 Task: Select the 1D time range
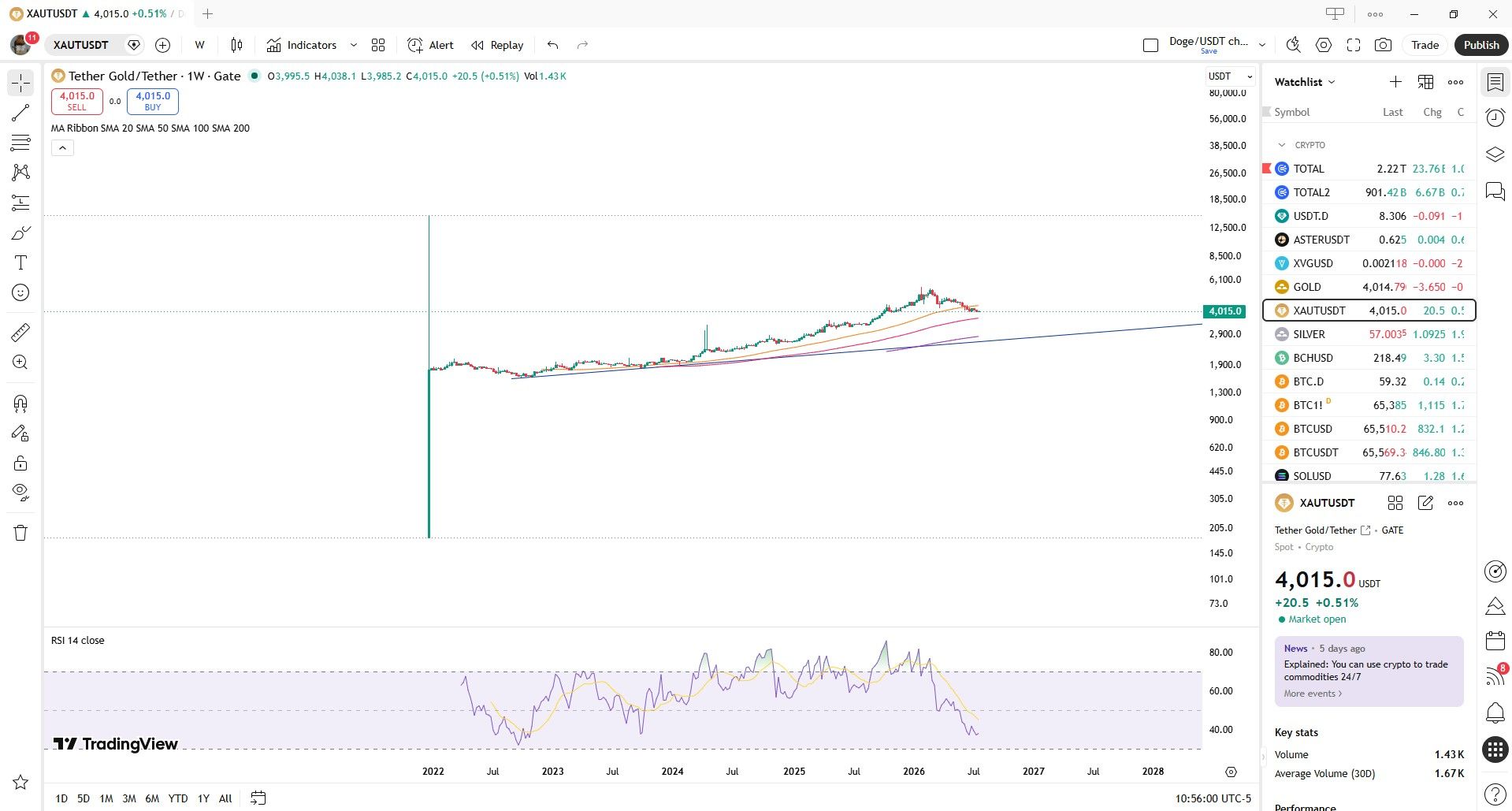click(61, 798)
